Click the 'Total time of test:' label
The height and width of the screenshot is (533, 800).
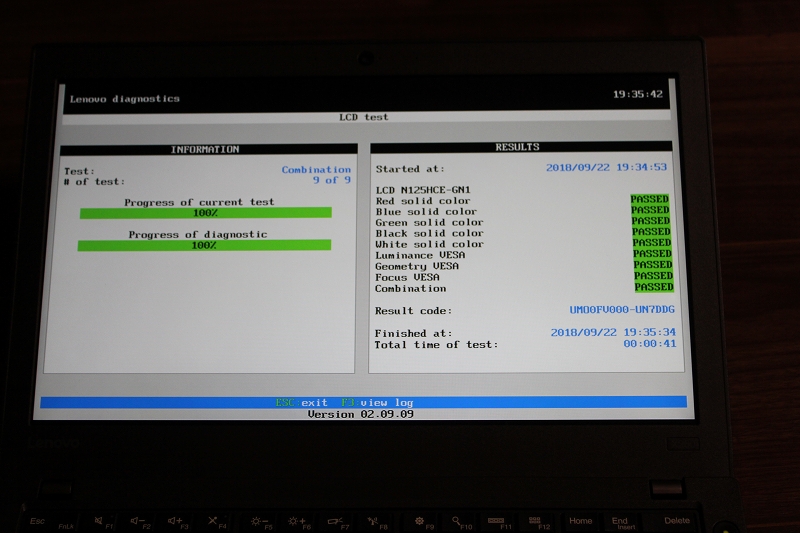coord(436,345)
